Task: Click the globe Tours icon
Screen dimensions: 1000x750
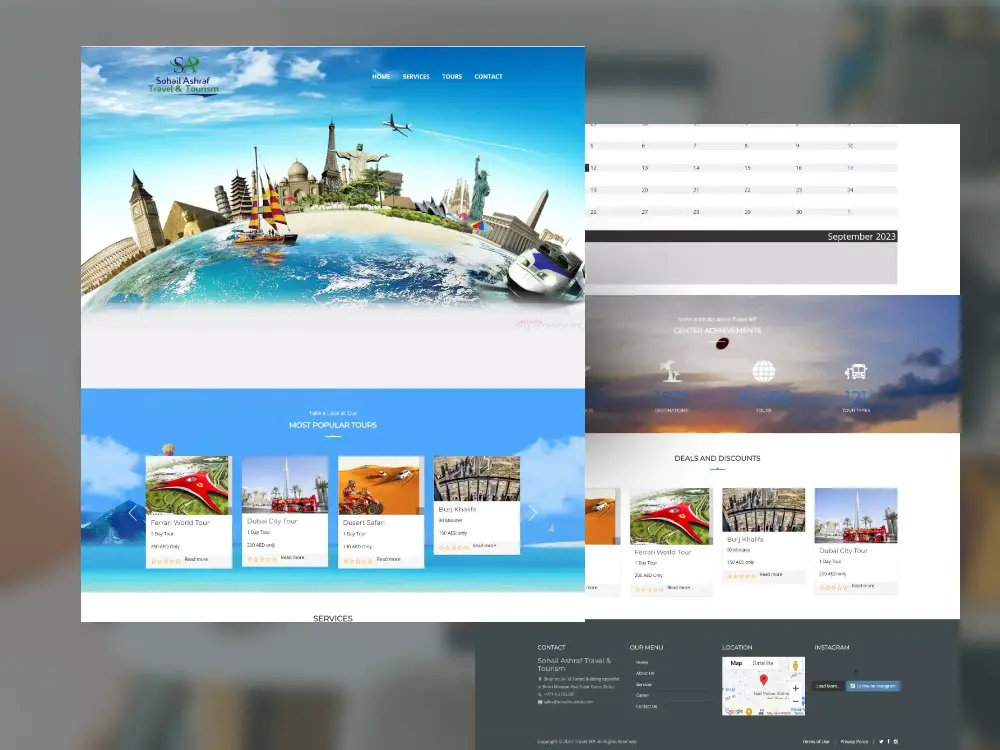Action: [x=763, y=371]
